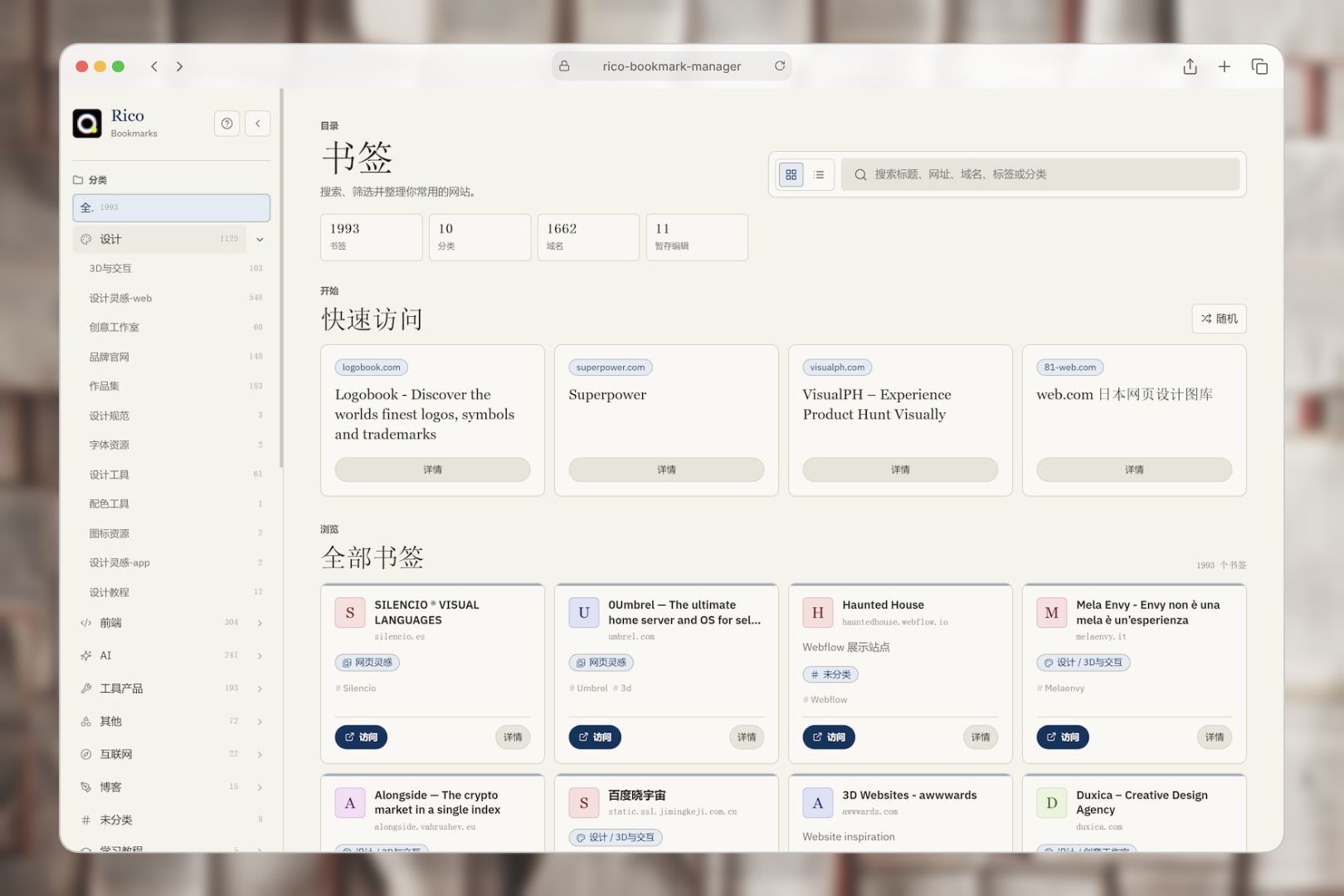Viewport: 1344px width, 896px height.
Task: Open the share icon in the browser toolbar
Action: 1190,66
